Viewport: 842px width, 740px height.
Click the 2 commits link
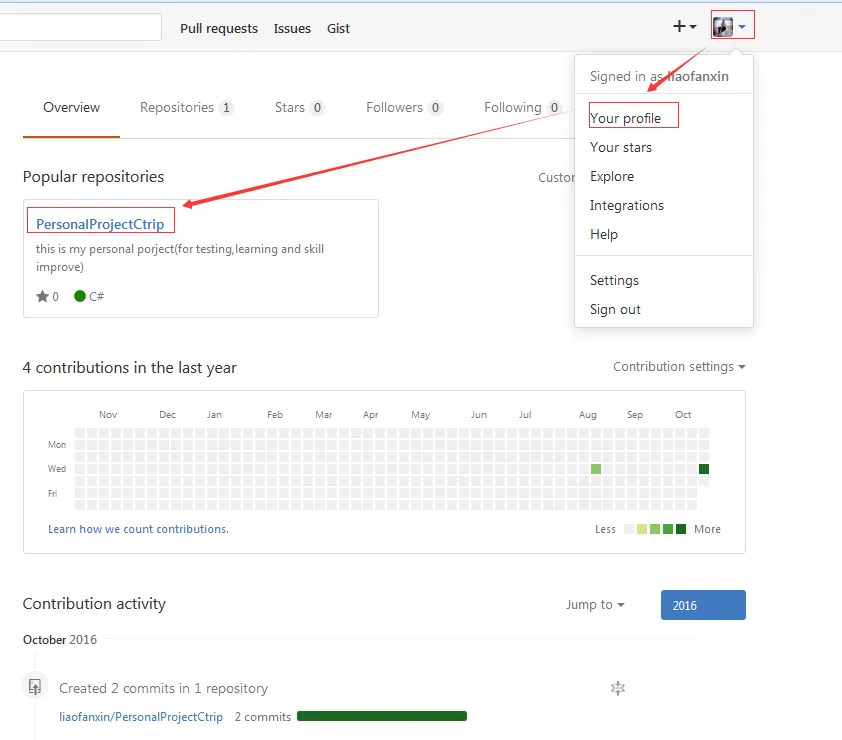click(263, 716)
